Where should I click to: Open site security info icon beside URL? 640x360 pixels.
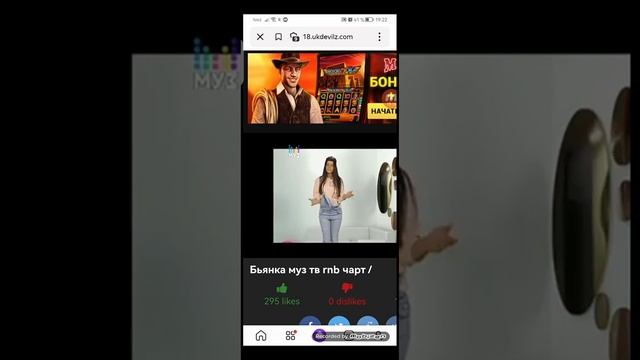coord(294,37)
